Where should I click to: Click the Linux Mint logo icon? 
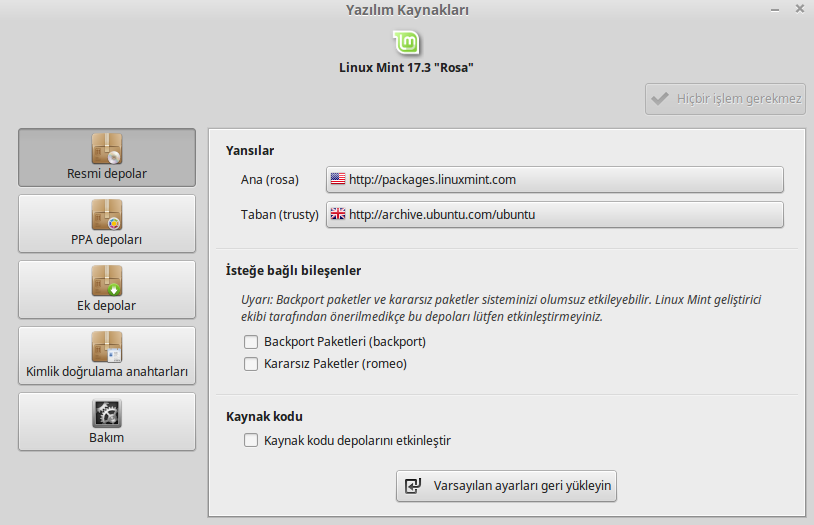point(406,43)
